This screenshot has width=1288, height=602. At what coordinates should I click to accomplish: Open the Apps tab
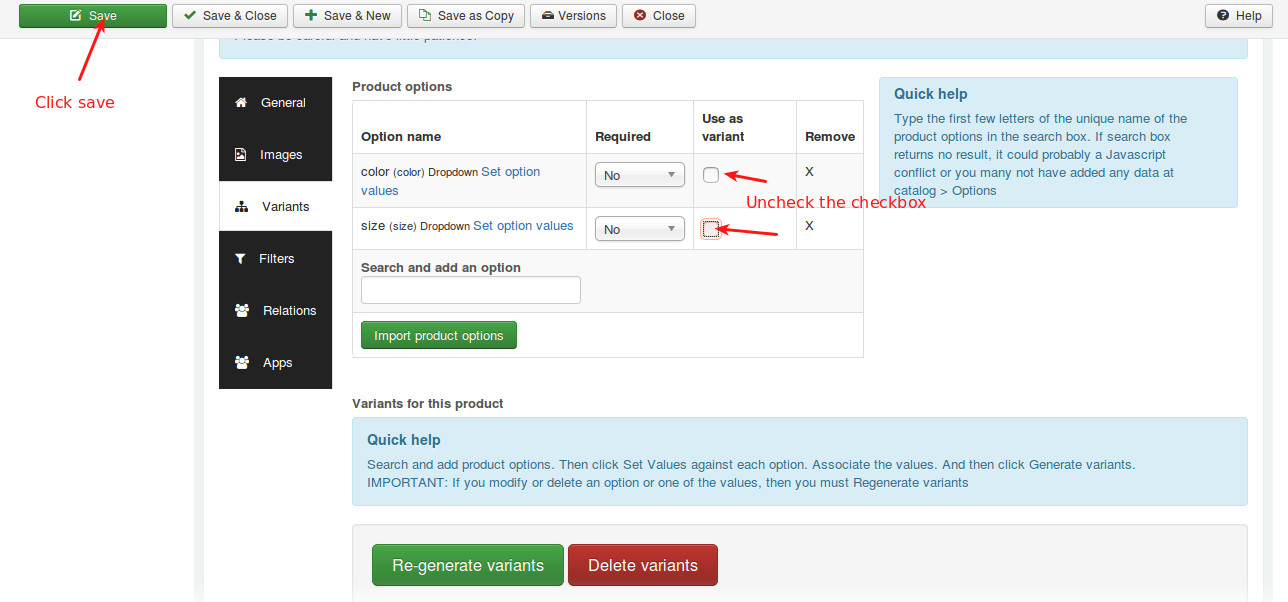click(x=275, y=363)
